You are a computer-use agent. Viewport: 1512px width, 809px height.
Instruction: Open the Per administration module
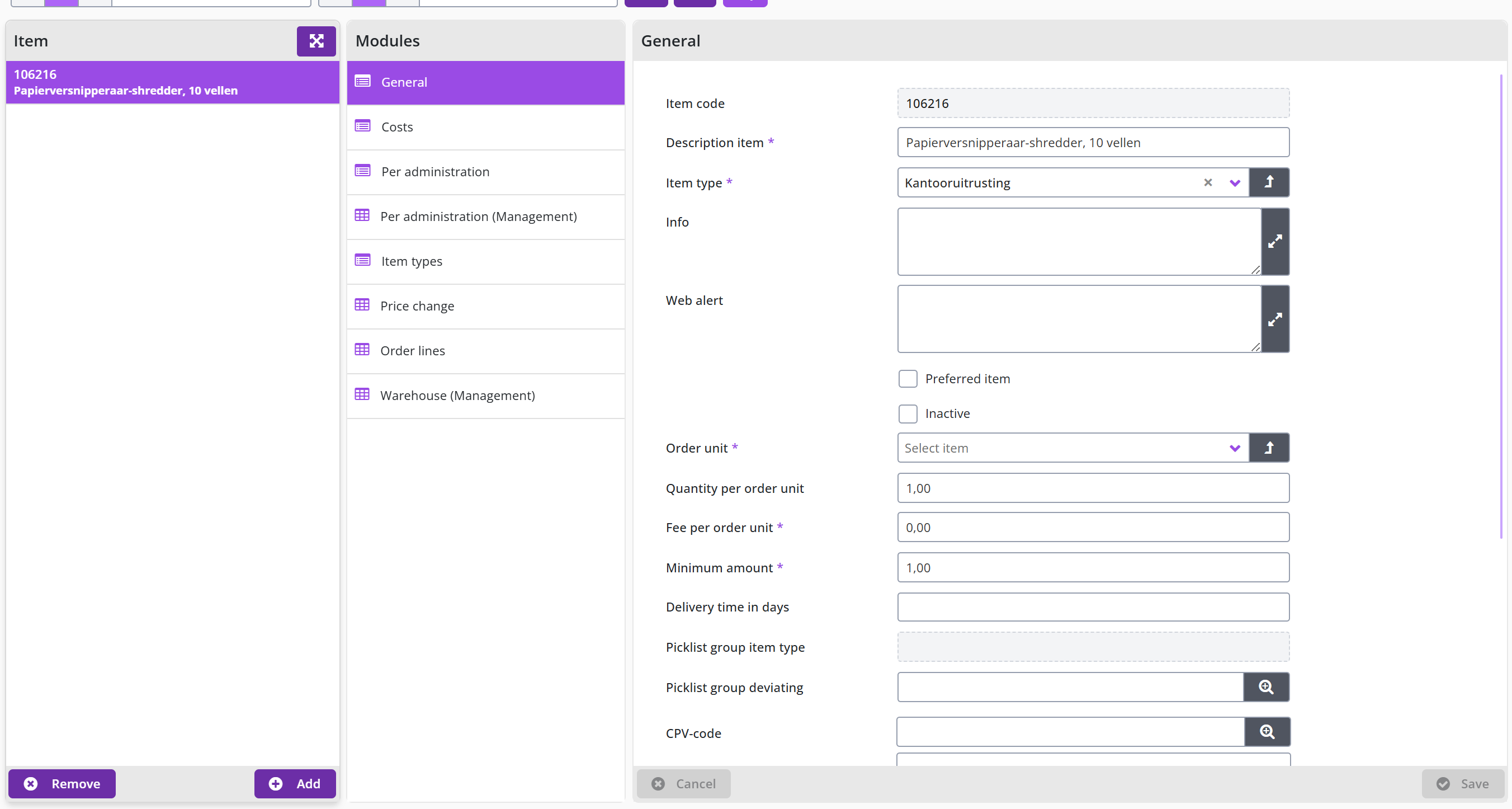485,171
